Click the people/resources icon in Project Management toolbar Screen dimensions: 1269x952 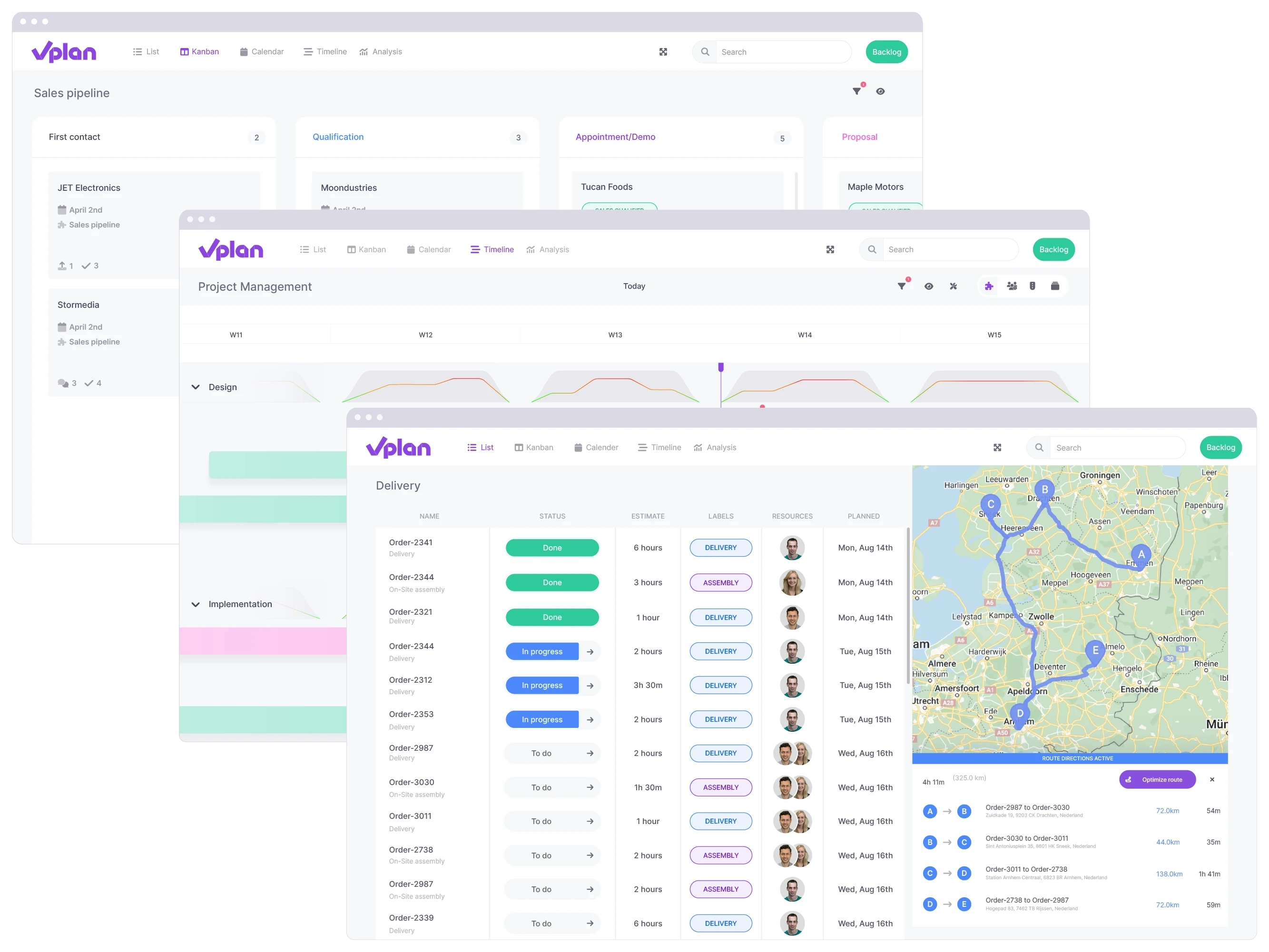click(x=1011, y=287)
